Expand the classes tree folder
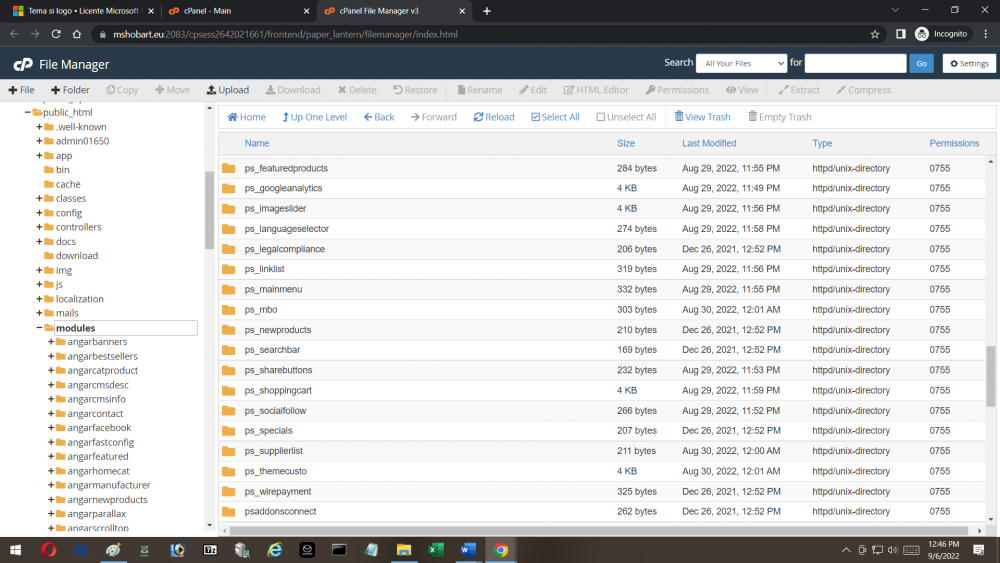Screen dimensions: 1000x563 39,198
